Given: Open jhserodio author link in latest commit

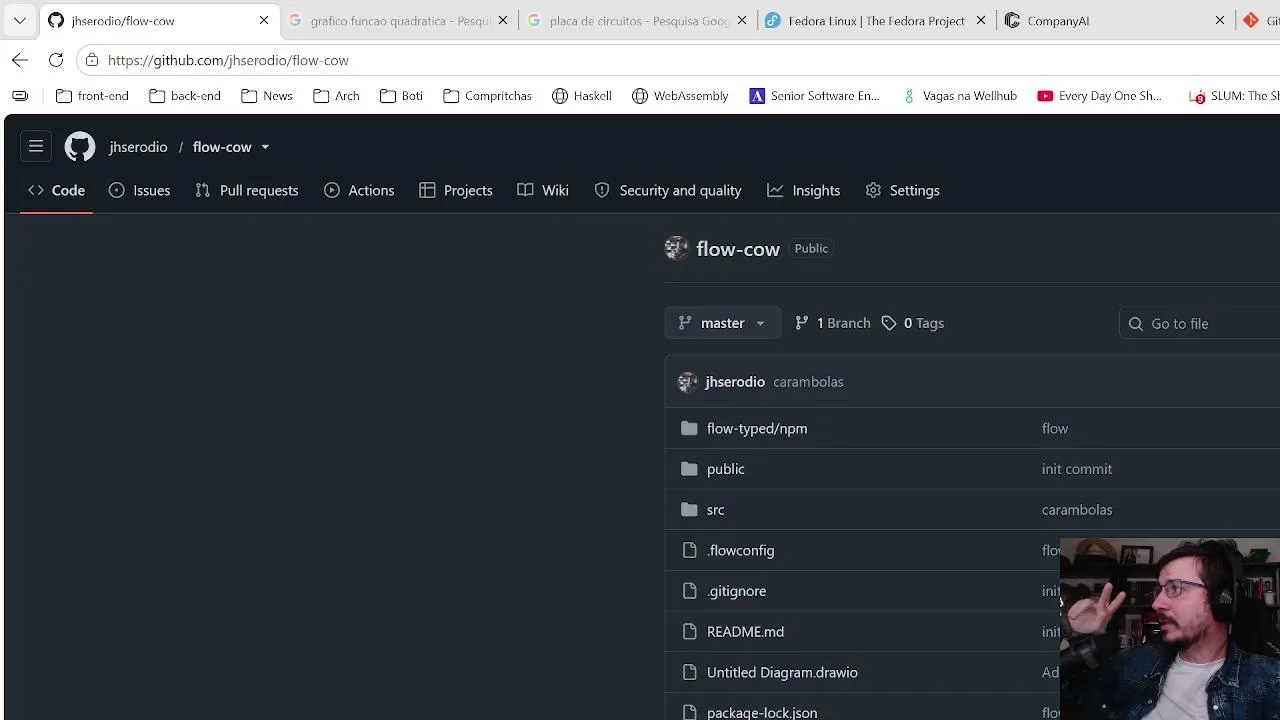Looking at the screenshot, I should click(735, 382).
